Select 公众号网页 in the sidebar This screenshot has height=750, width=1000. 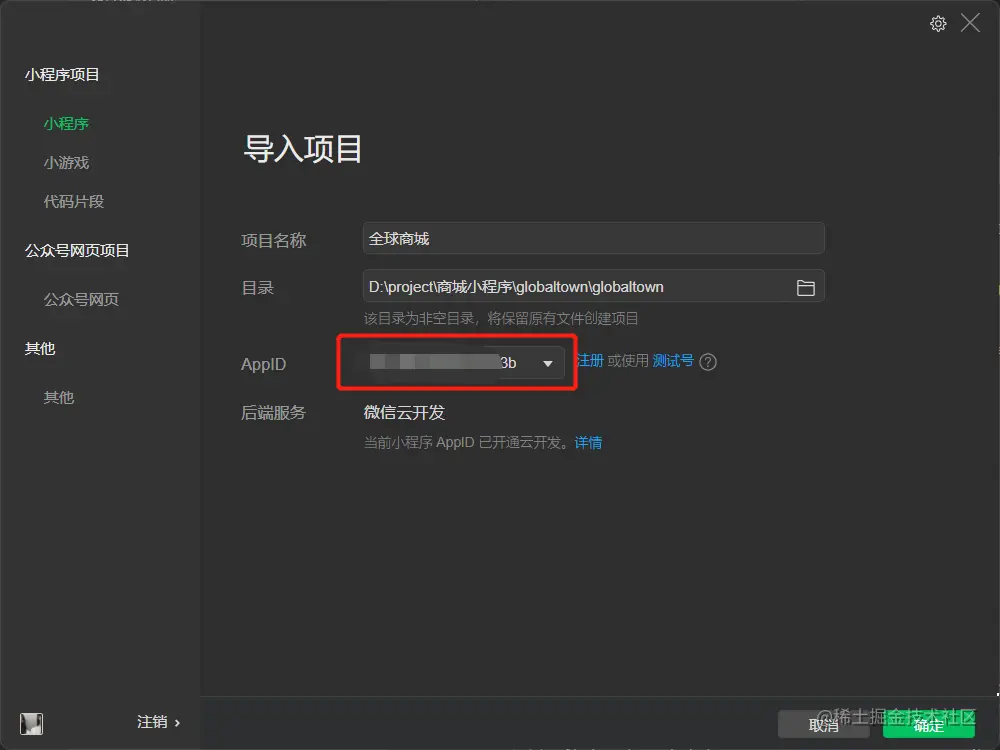(x=81, y=299)
